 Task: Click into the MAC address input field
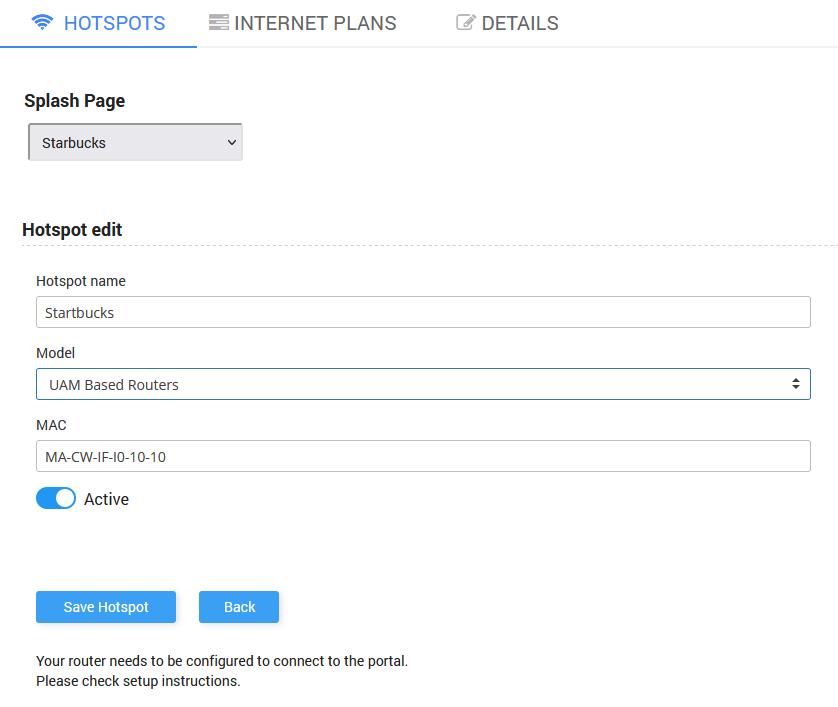click(422, 456)
